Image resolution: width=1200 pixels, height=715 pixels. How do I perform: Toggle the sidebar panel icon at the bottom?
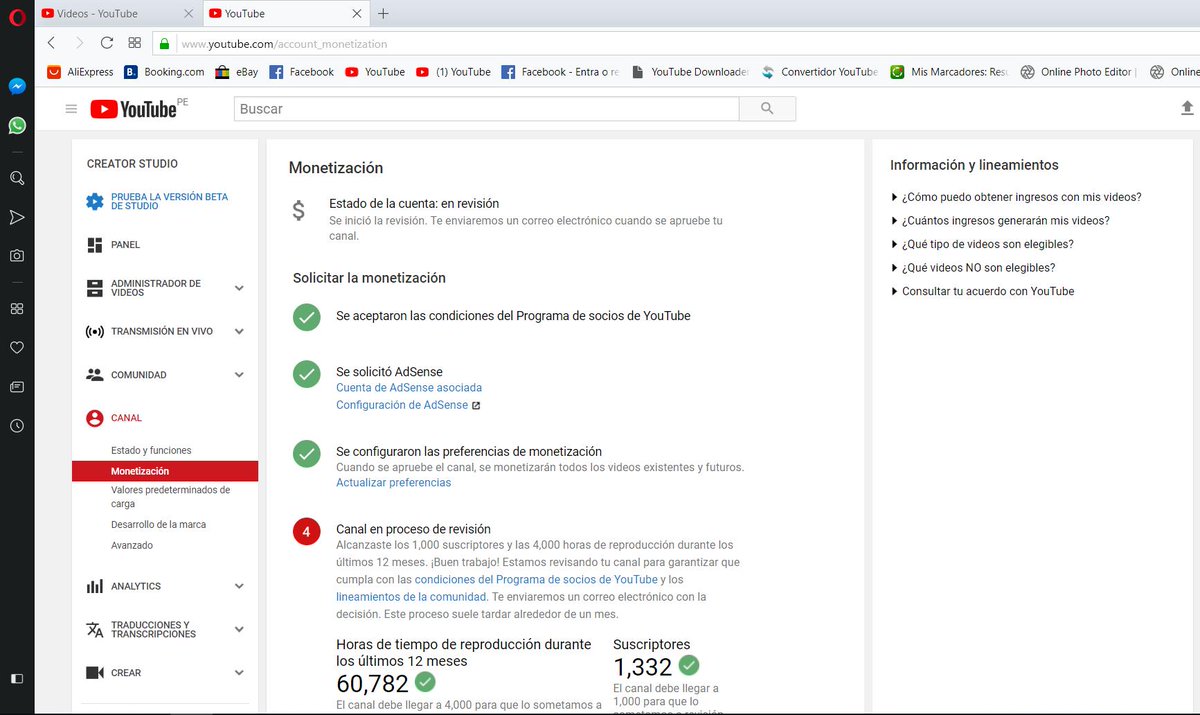(17, 678)
